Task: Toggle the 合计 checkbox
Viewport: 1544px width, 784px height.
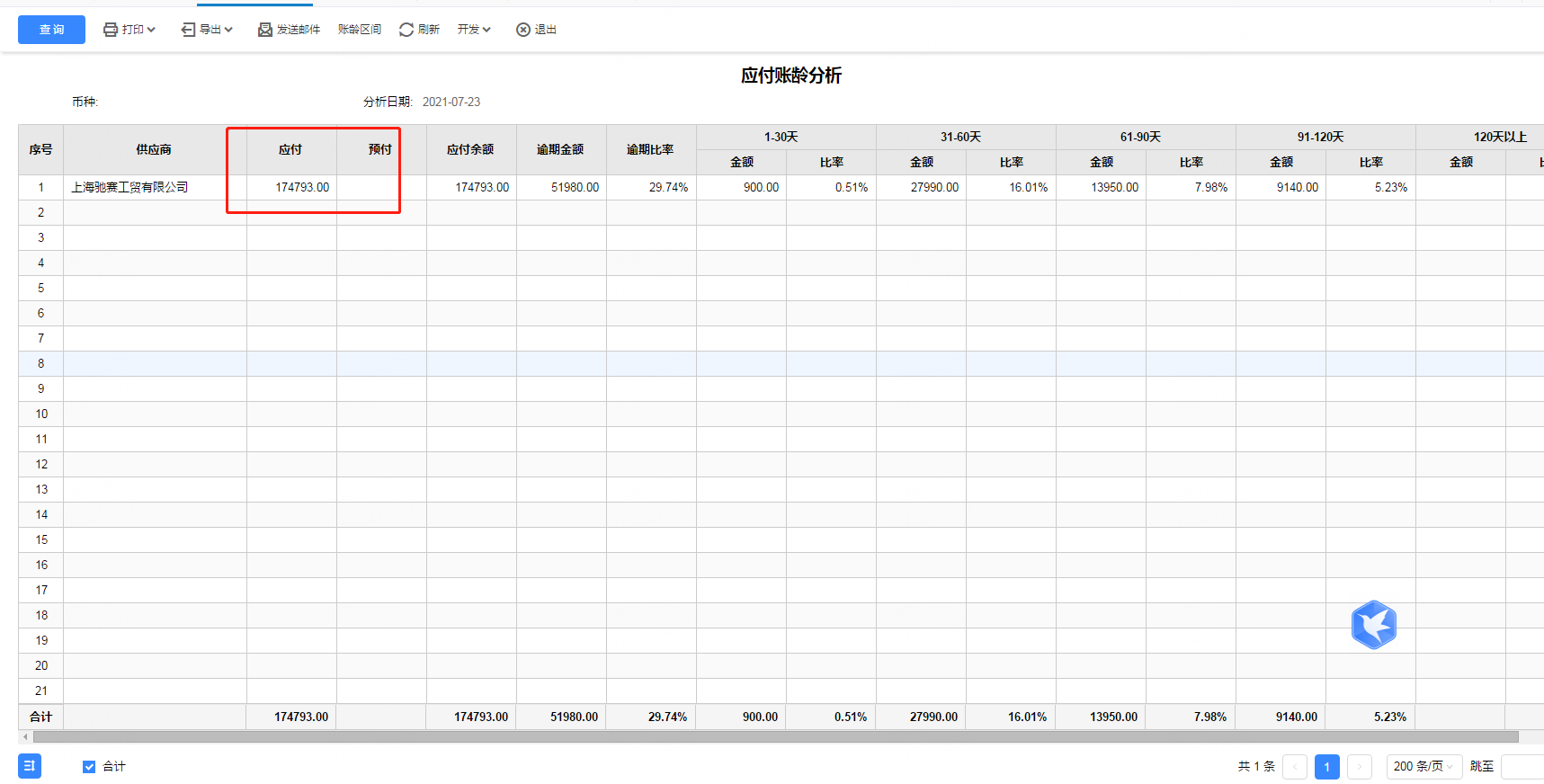Action: [x=89, y=767]
